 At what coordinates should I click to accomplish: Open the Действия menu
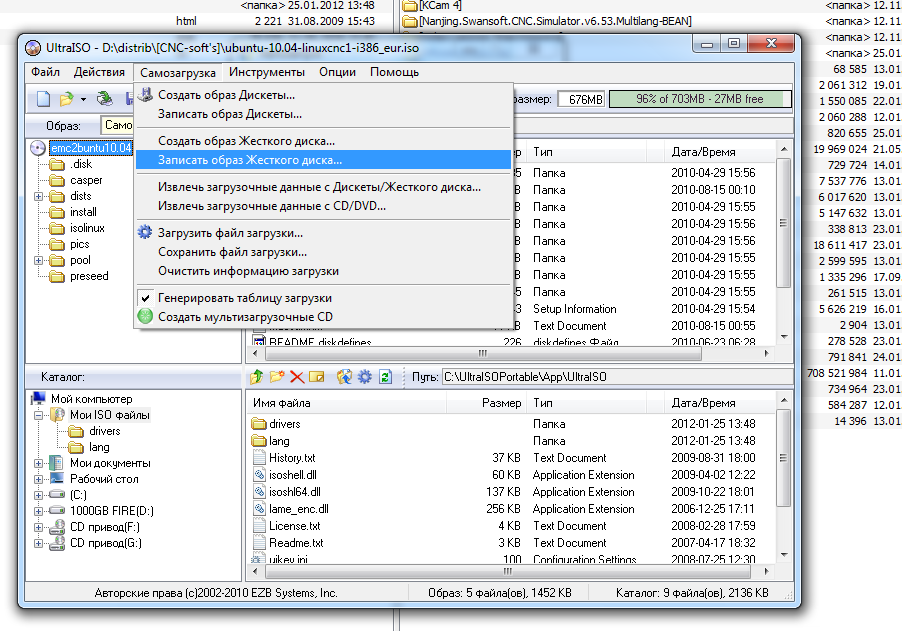(x=99, y=72)
